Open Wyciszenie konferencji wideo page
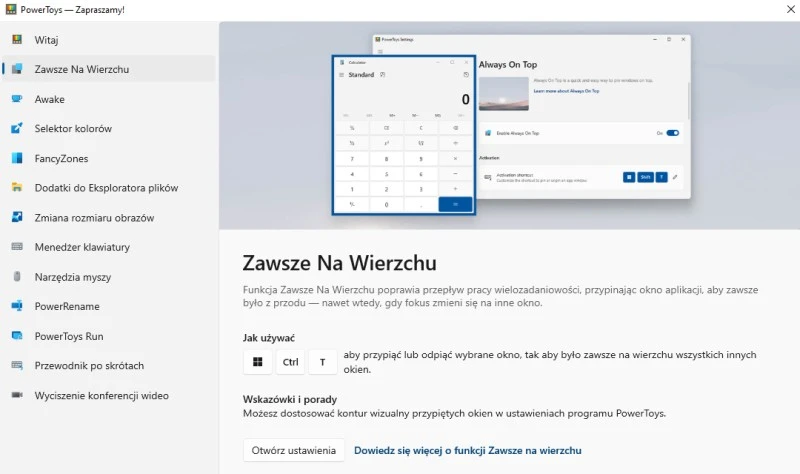 point(109,395)
